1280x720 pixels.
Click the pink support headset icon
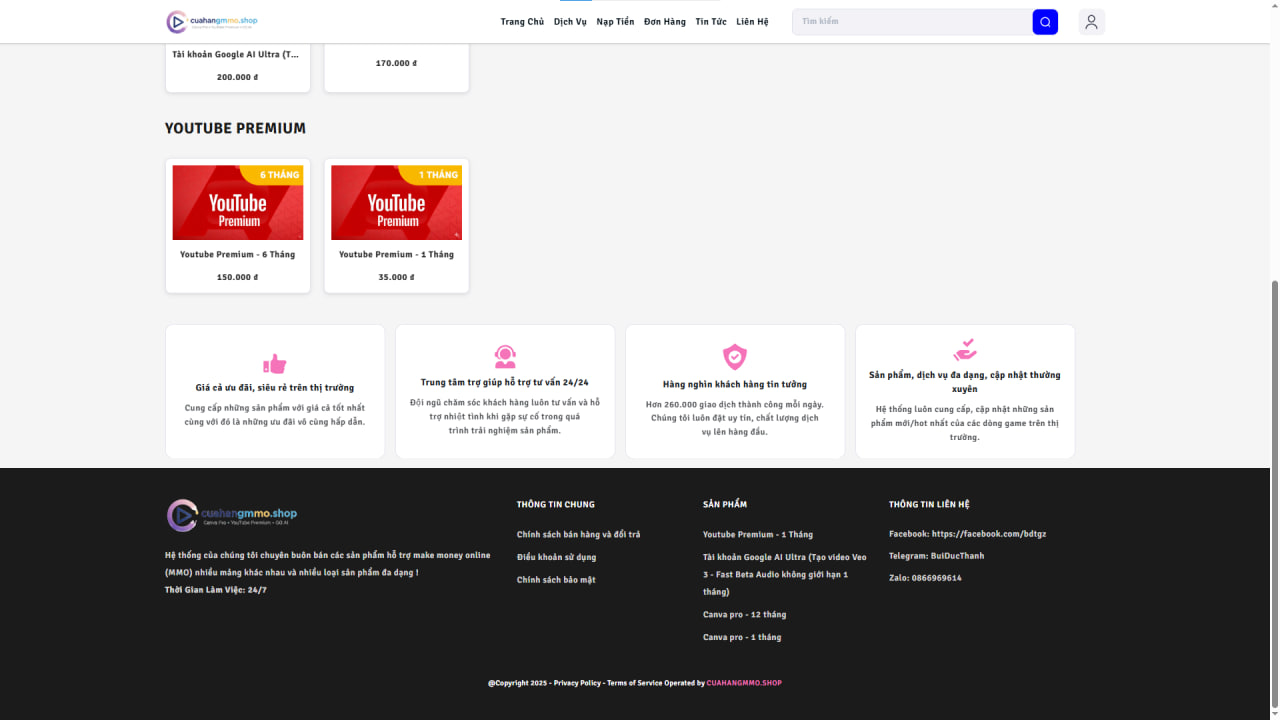point(505,357)
